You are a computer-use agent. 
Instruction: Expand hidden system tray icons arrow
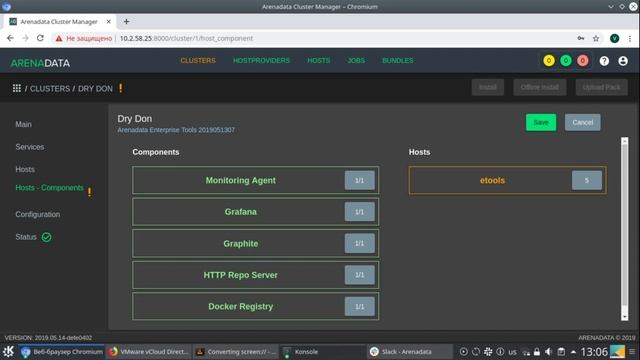(573, 352)
